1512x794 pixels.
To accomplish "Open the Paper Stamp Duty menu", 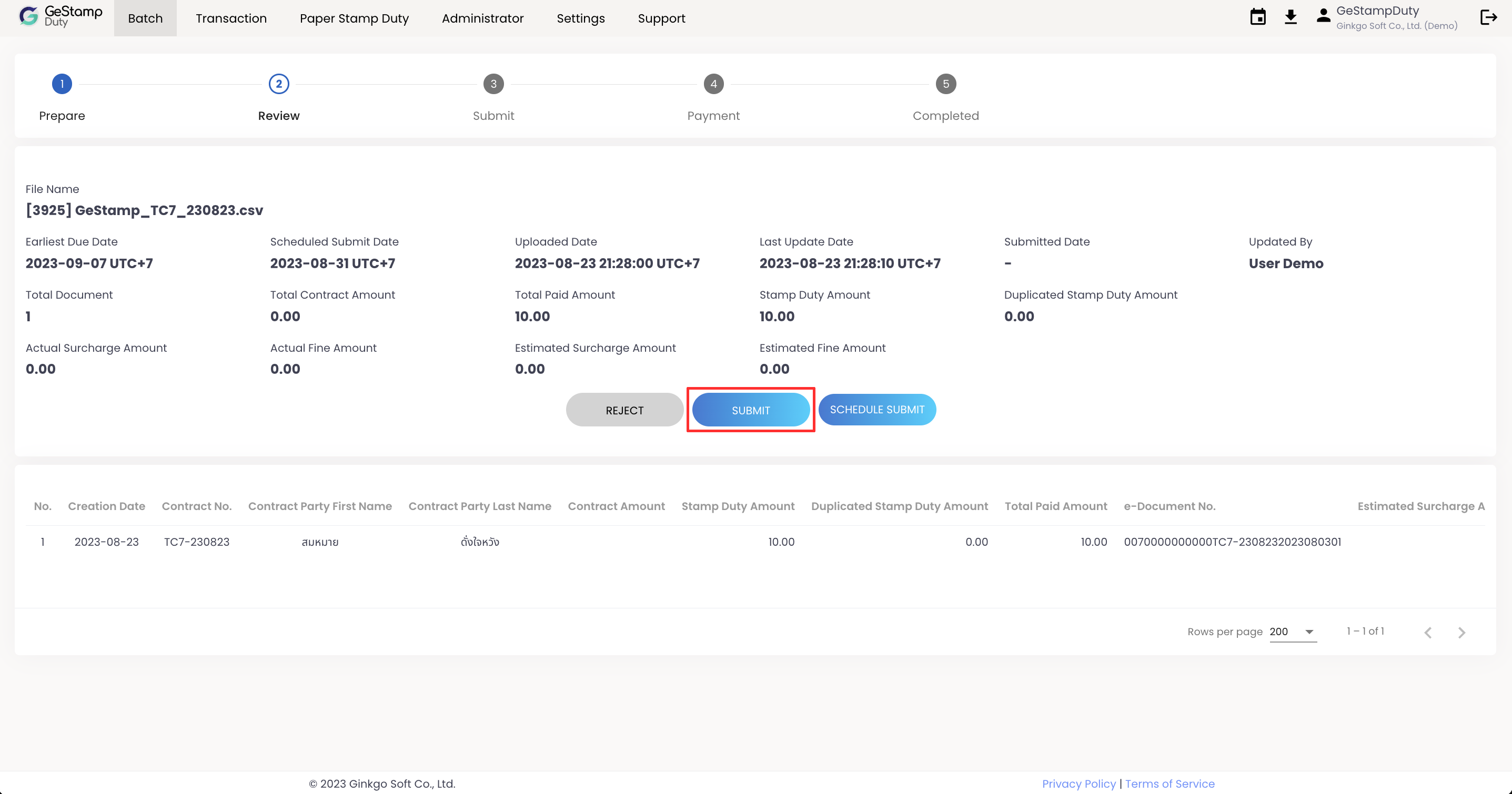I will (354, 18).
